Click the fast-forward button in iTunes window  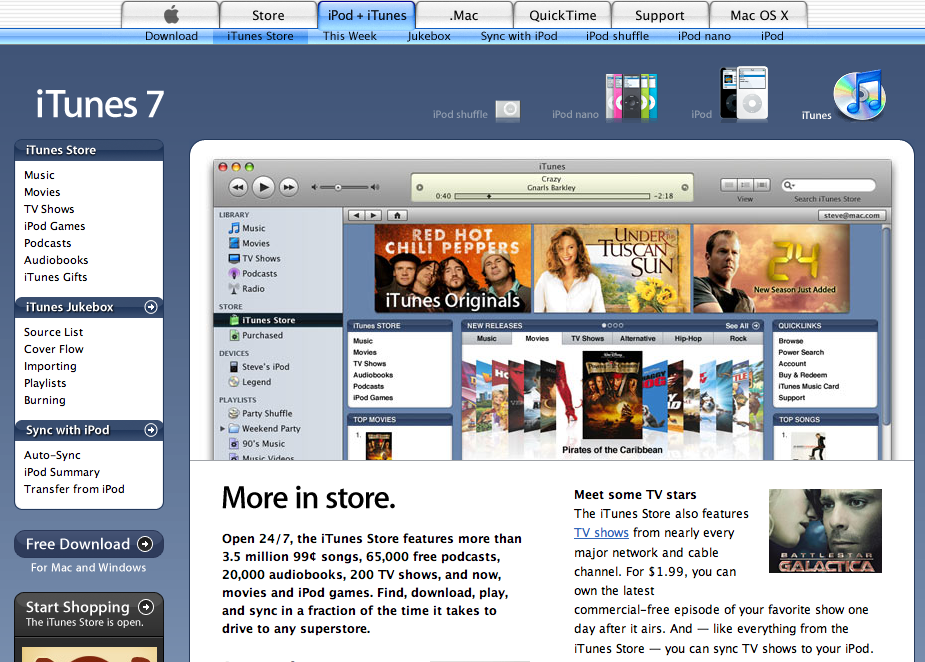[288, 188]
